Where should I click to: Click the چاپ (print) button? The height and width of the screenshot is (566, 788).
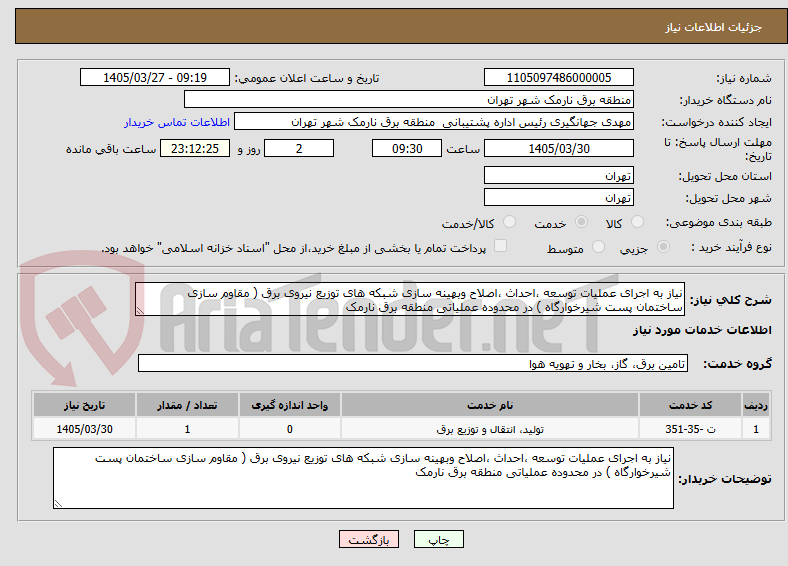click(x=439, y=539)
